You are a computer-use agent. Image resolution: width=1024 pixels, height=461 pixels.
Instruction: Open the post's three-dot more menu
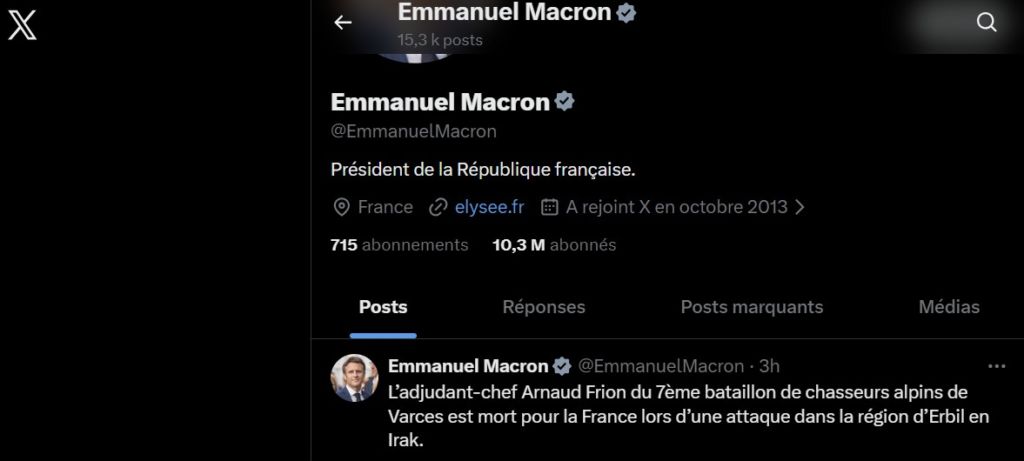pos(996,366)
